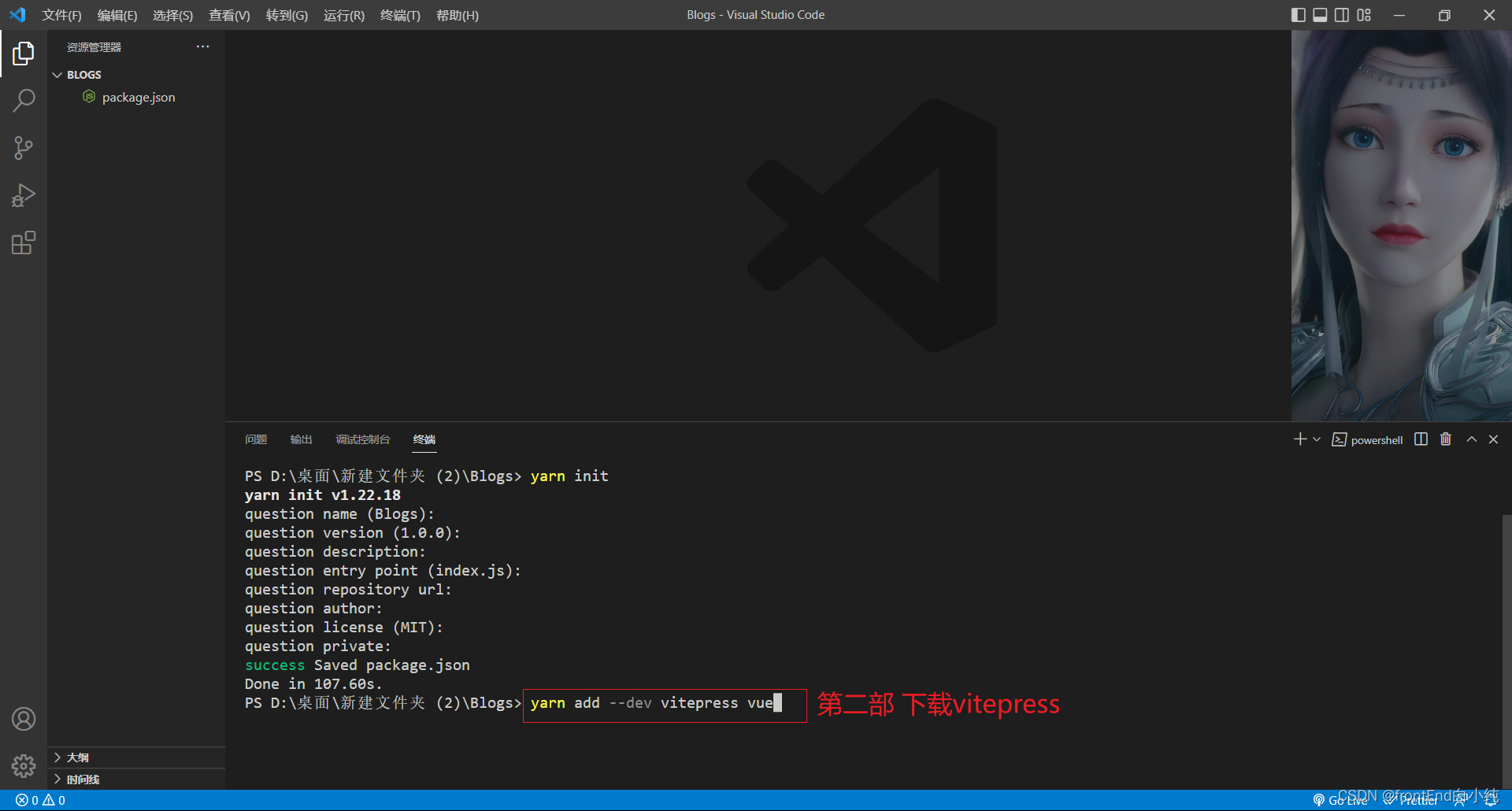Expand the 大纲 outline section
This screenshot has width=1512, height=811.
[136, 757]
